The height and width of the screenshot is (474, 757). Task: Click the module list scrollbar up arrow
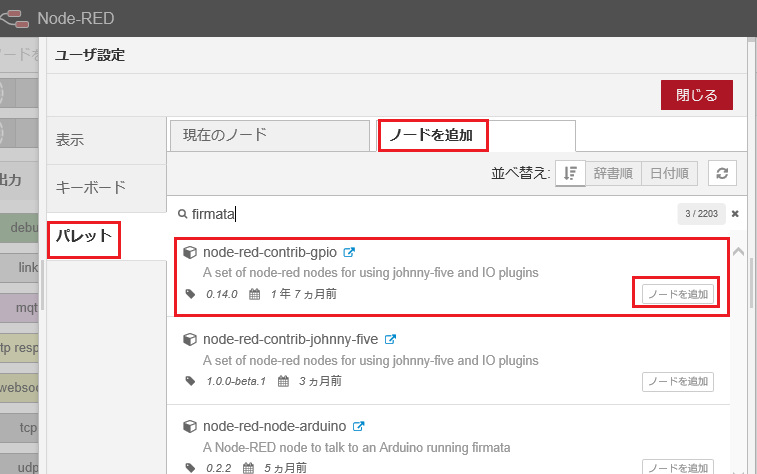click(739, 251)
